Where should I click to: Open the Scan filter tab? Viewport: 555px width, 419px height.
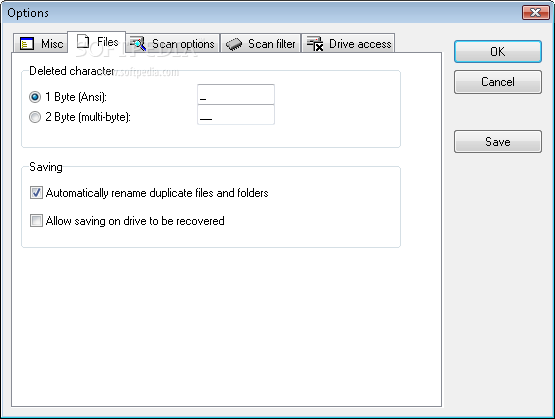point(261,44)
